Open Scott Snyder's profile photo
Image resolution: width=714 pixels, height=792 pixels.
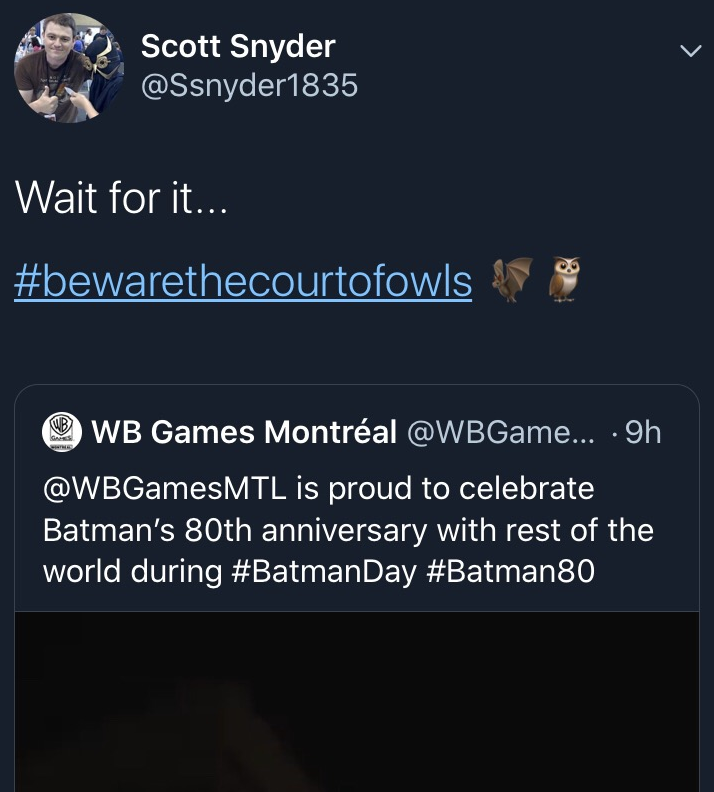(x=68, y=68)
